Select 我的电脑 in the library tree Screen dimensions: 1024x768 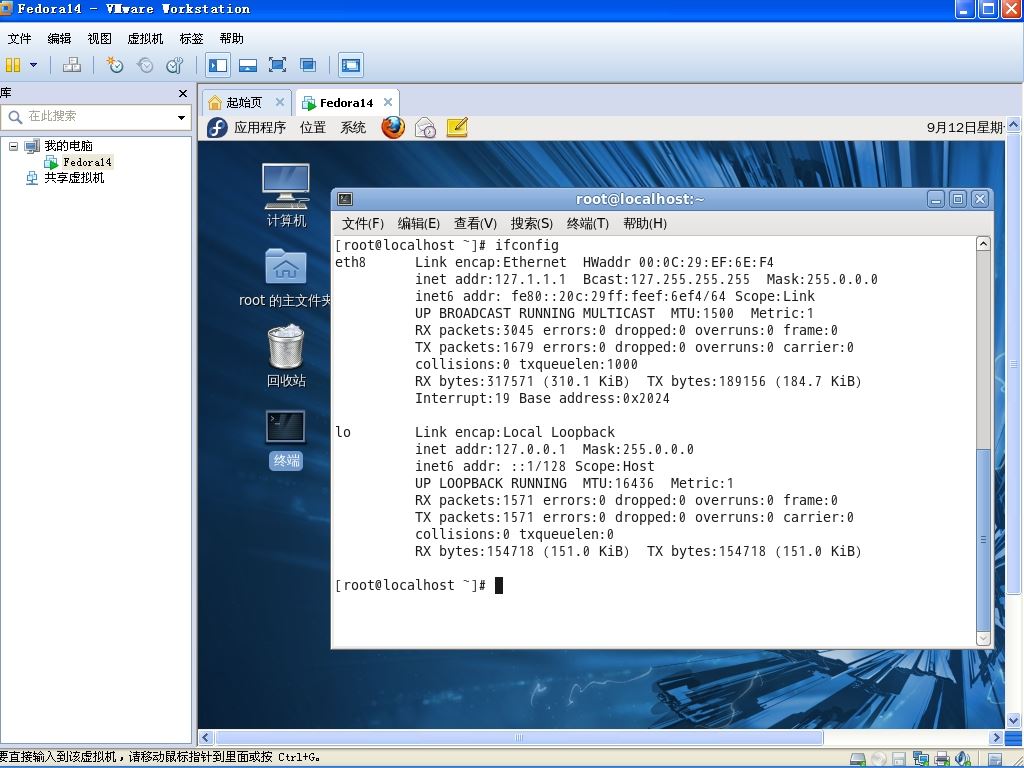click(68, 146)
